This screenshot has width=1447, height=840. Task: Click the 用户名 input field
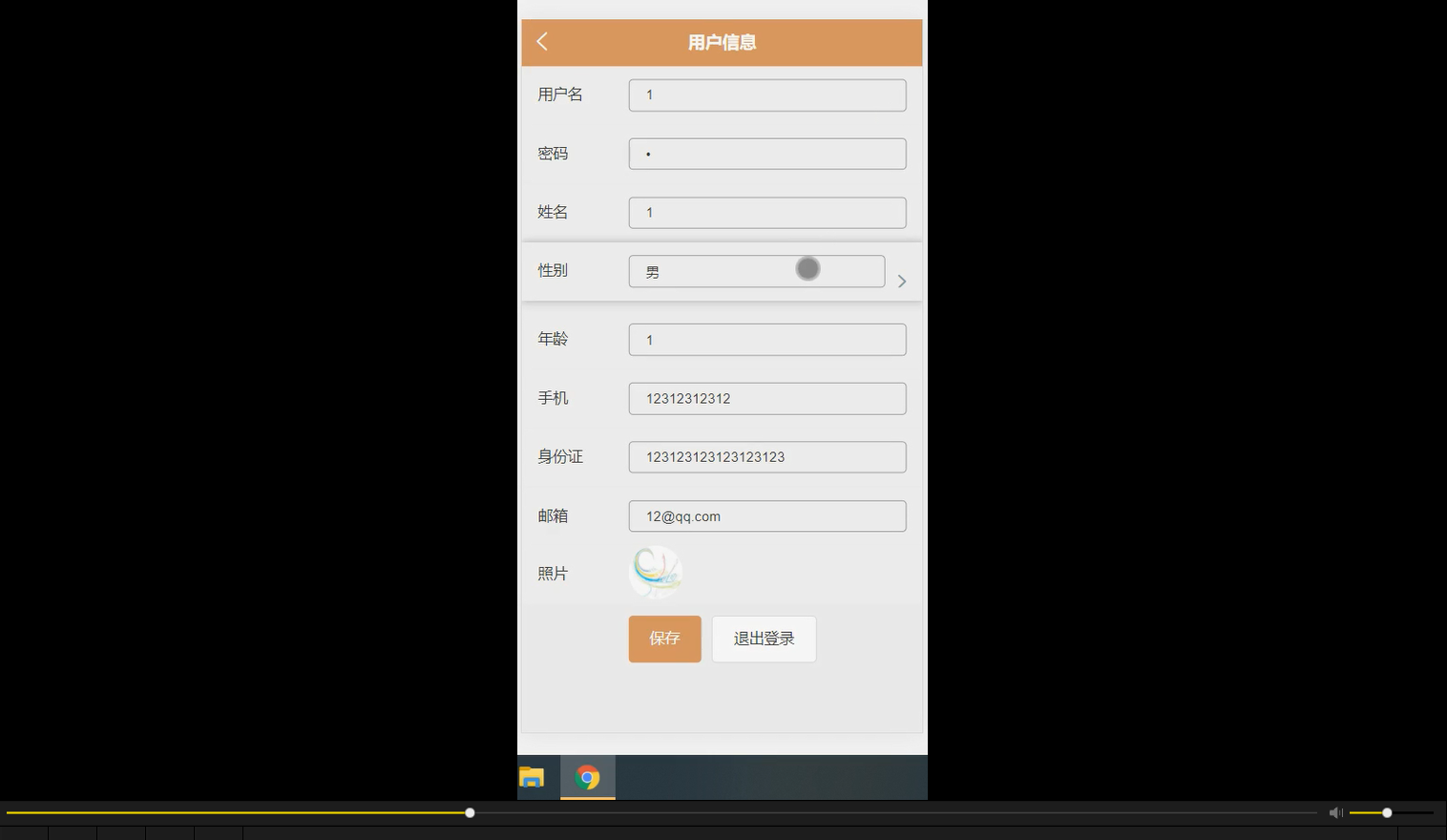[767, 95]
